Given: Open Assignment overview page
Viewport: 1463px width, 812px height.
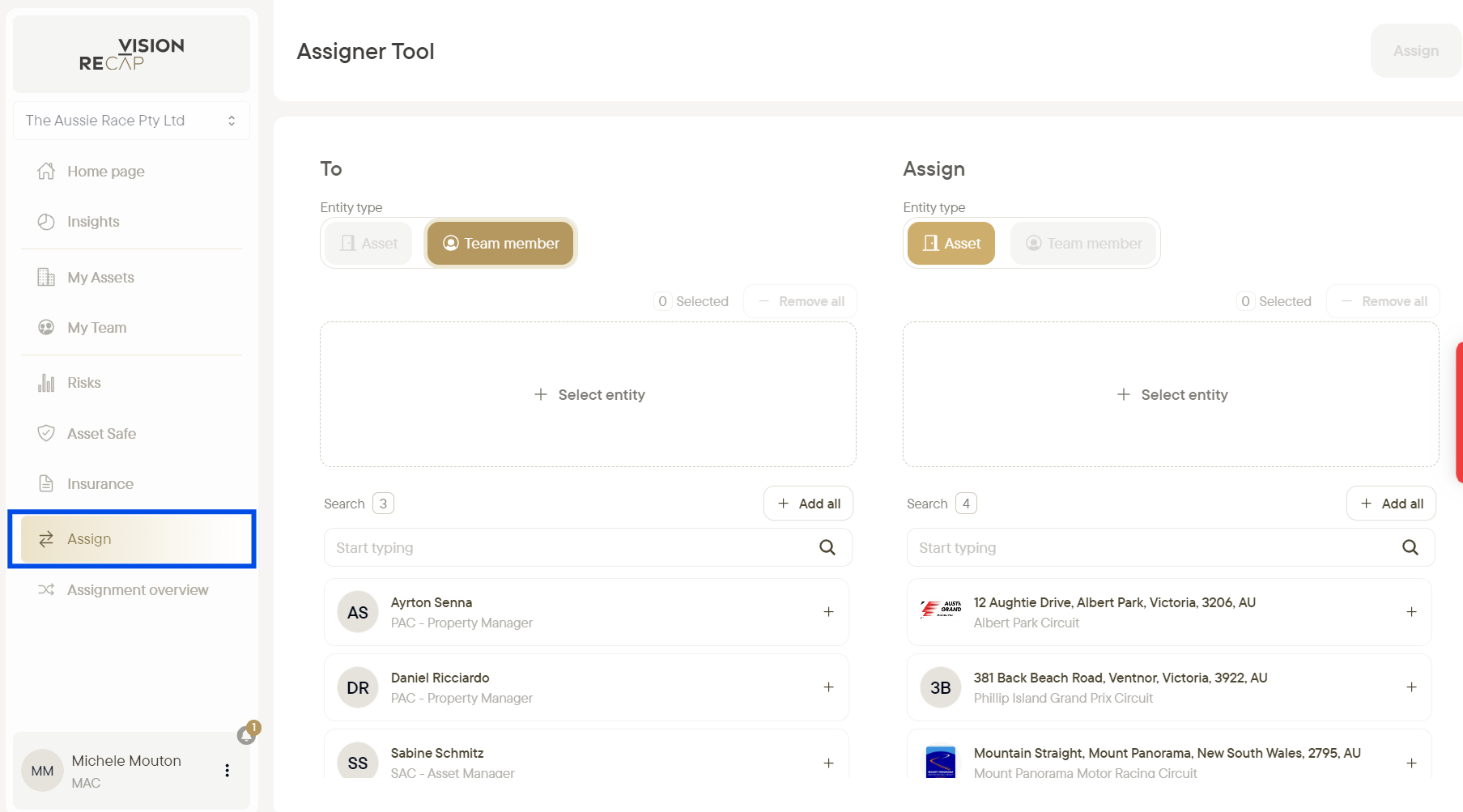Looking at the screenshot, I should pyautogui.click(x=131, y=590).
